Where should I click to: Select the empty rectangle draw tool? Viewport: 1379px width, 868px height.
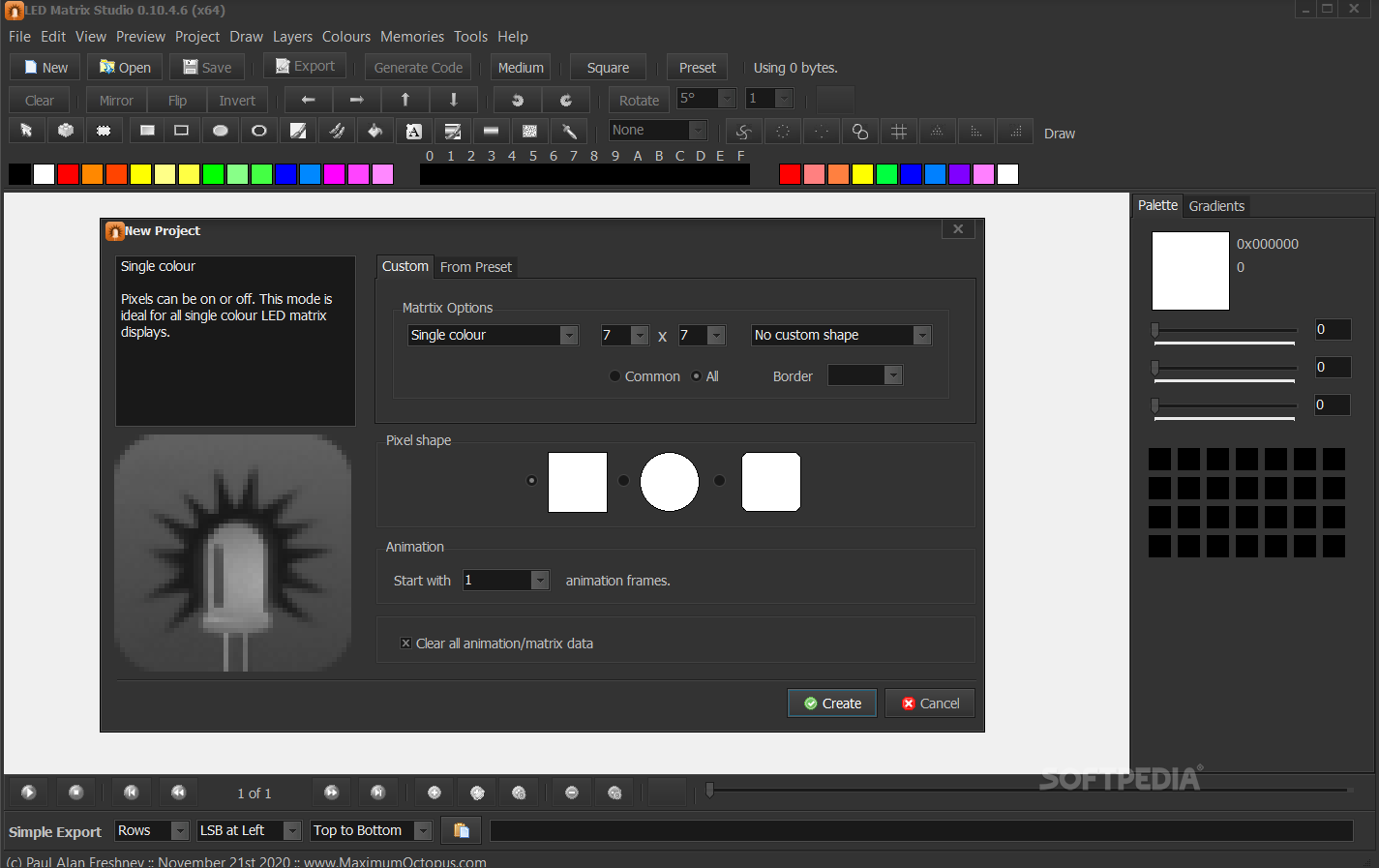[181, 131]
